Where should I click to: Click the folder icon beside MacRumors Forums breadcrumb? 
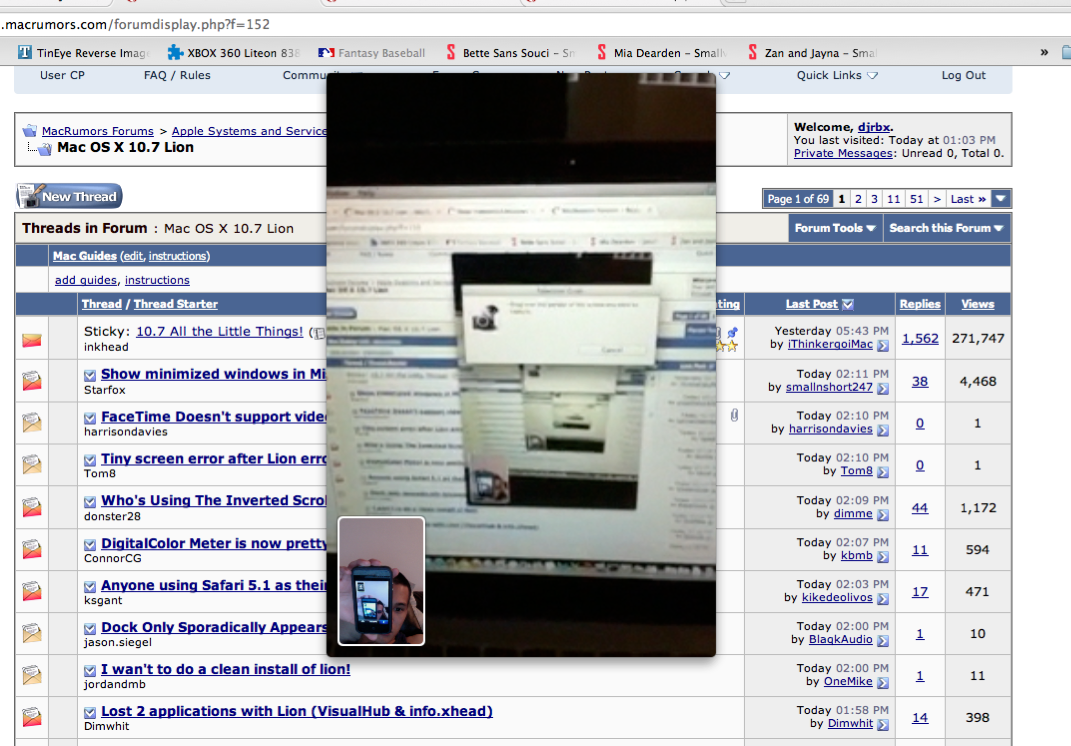29,130
